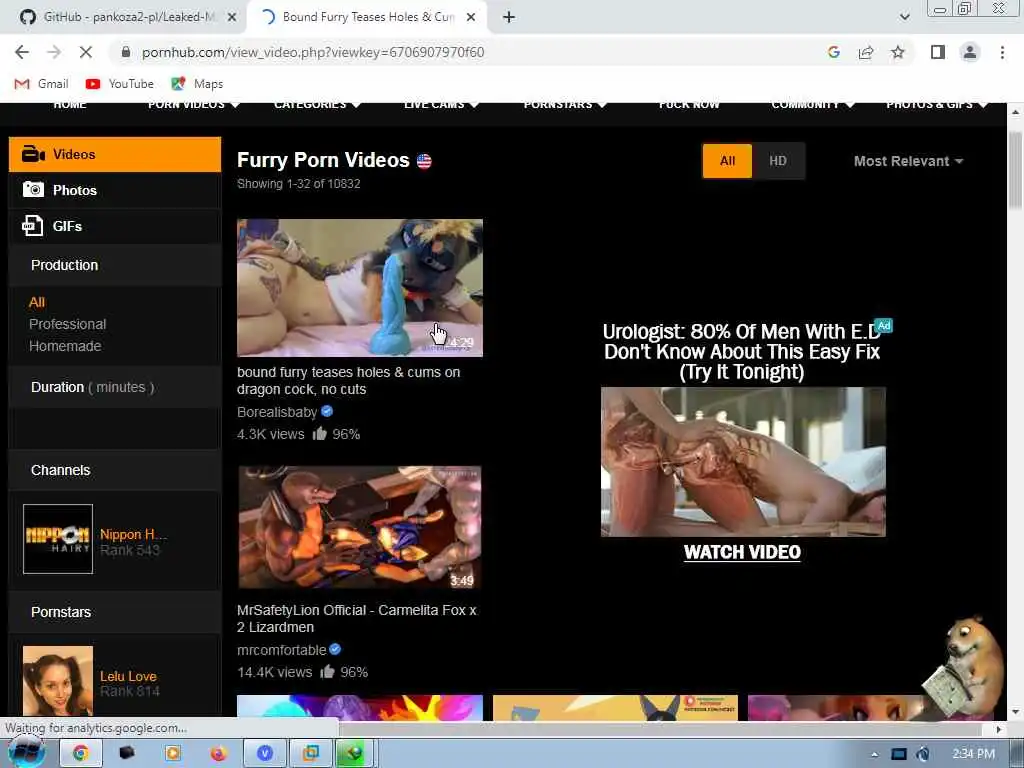
Task: Expand the Pornstars navigation menu
Action: pos(565,104)
